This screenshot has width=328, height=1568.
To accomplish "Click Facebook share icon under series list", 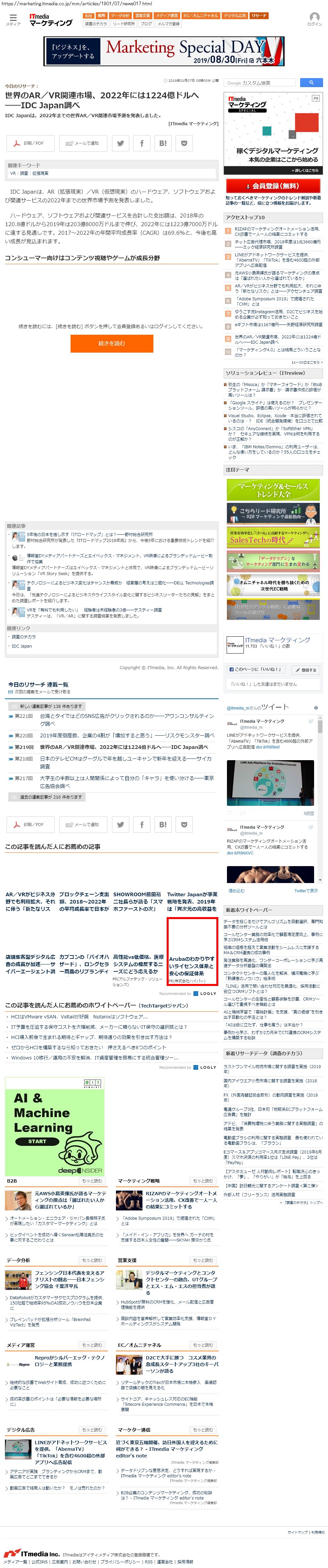I will [141, 824].
